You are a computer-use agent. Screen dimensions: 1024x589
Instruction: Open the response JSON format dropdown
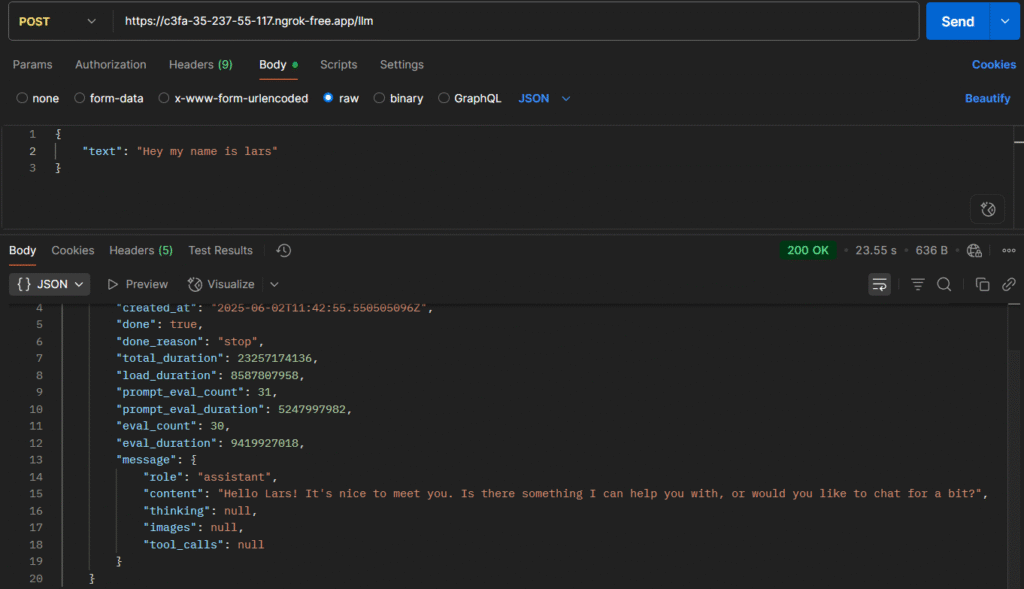pos(50,284)
